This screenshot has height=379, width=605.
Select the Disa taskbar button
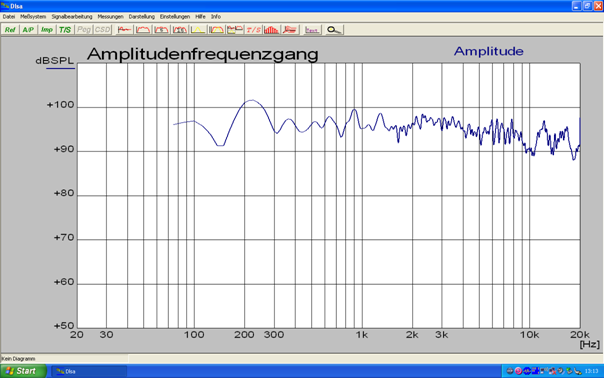89,371
